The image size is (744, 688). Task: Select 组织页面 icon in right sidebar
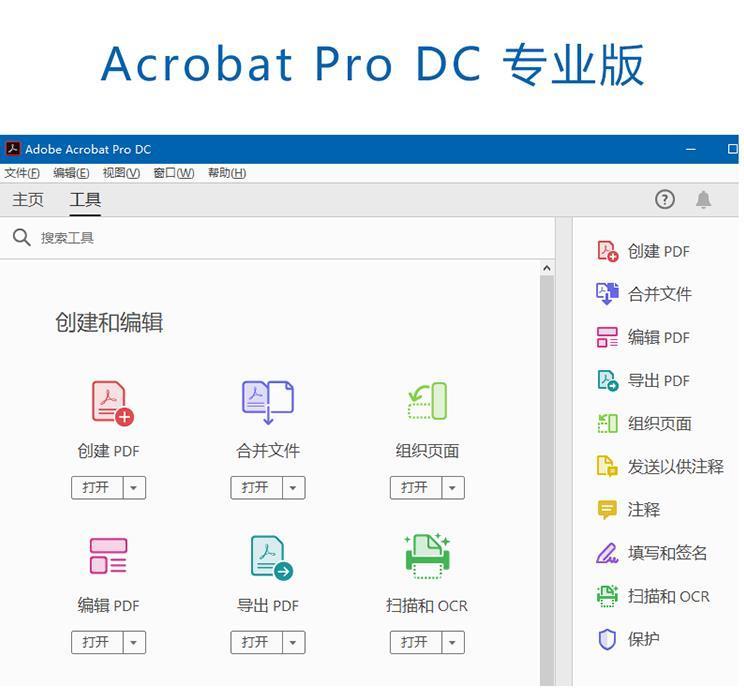pyautogui.click(x=607, y=423)
